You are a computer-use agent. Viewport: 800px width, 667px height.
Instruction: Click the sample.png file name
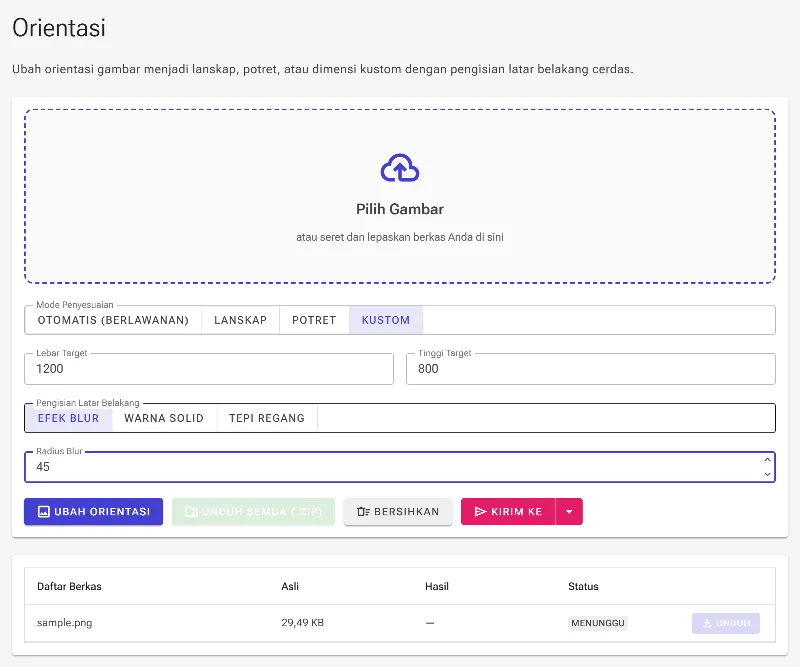coord(65,623)
